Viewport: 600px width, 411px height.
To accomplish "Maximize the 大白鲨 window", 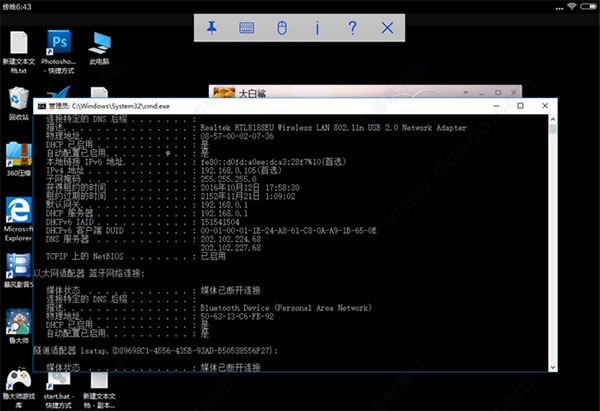I will pos(498,93).
